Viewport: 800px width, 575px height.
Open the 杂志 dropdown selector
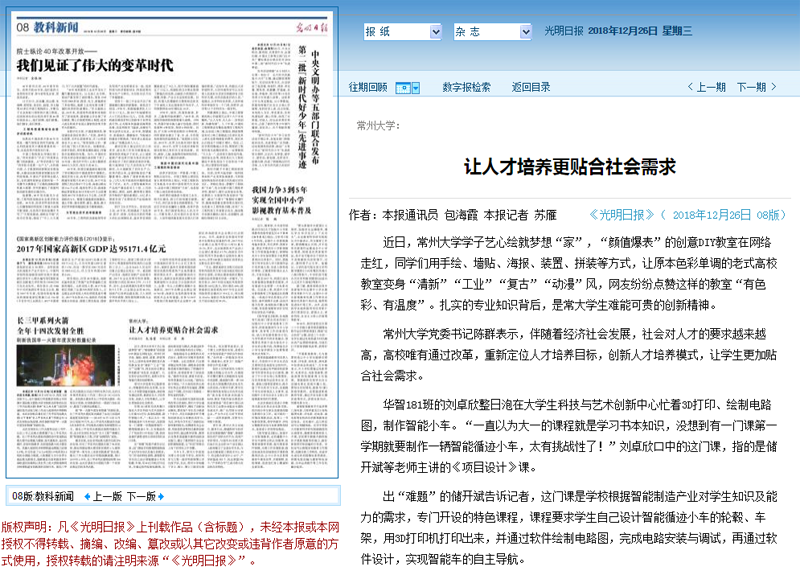[x=492, y=32]
